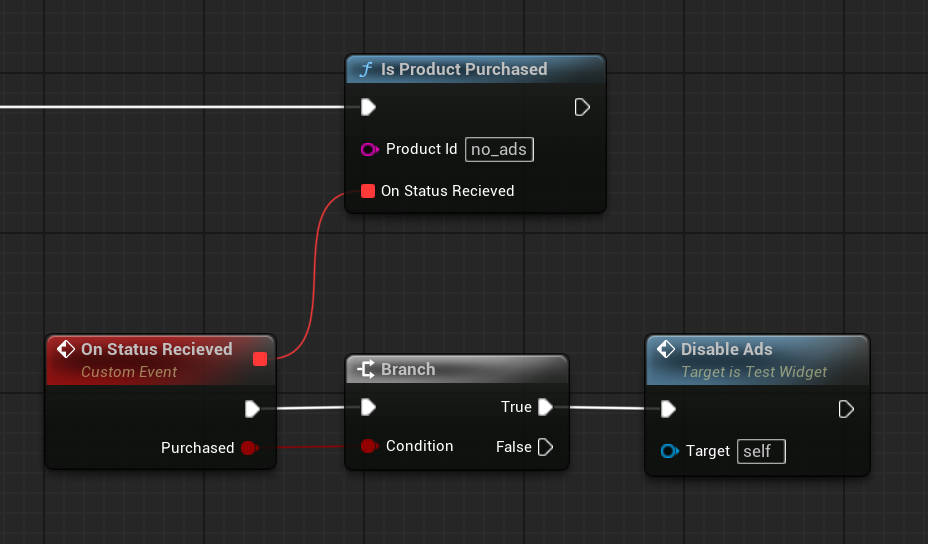The width and height of the screenshot is (928, 544).
Task: Click the Is Product Purchased exec output pin
Action: [582, 107]
